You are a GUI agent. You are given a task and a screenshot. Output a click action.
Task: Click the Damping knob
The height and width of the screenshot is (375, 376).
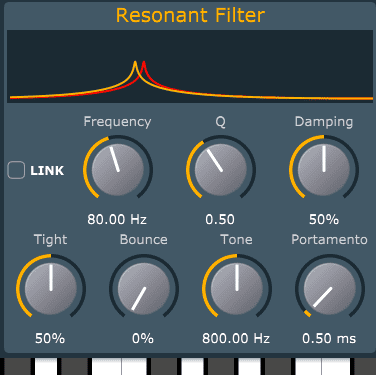click(x=324, y=170)
